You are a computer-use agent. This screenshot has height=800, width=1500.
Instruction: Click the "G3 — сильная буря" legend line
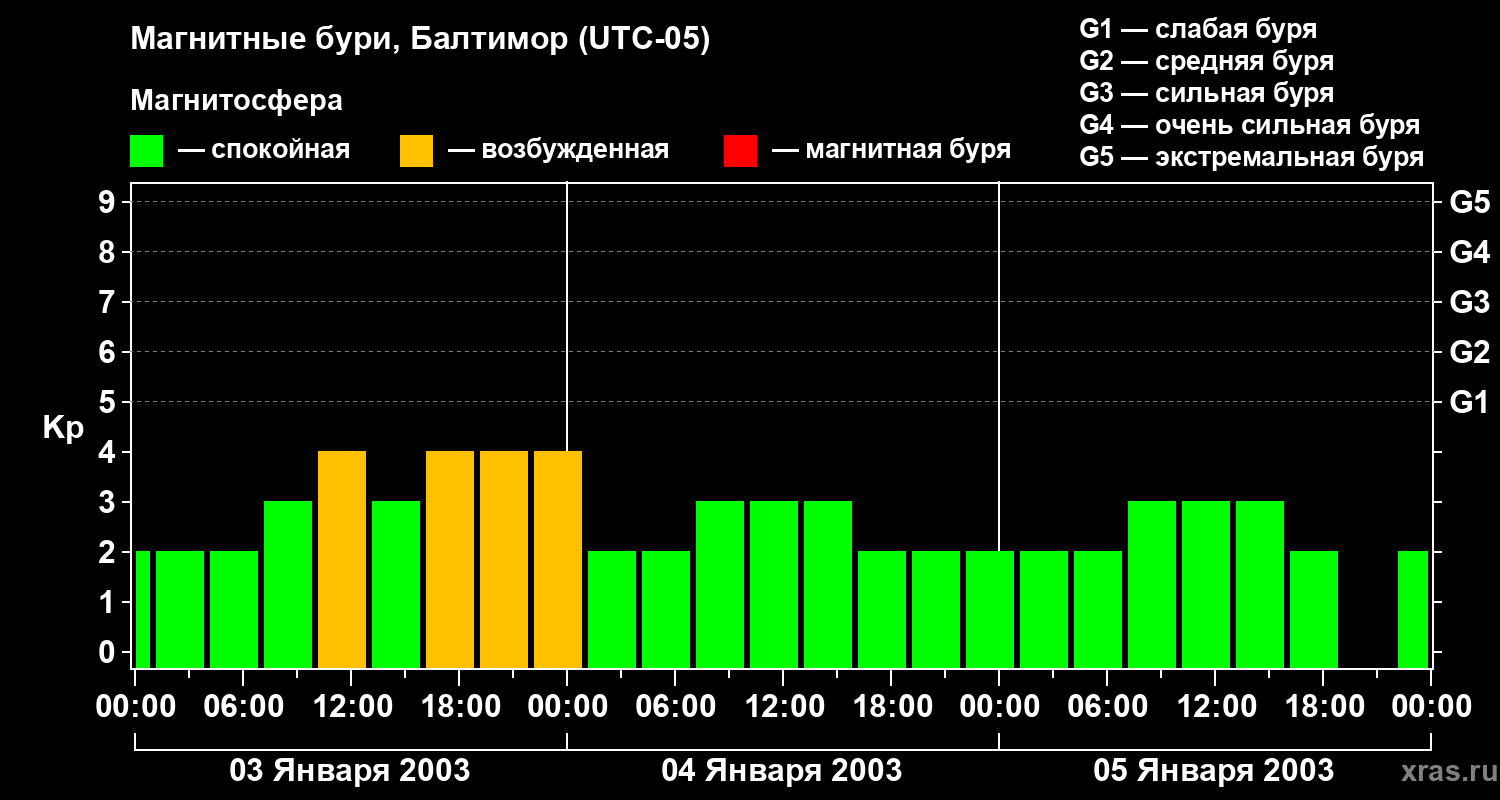tap(1206, 93)
